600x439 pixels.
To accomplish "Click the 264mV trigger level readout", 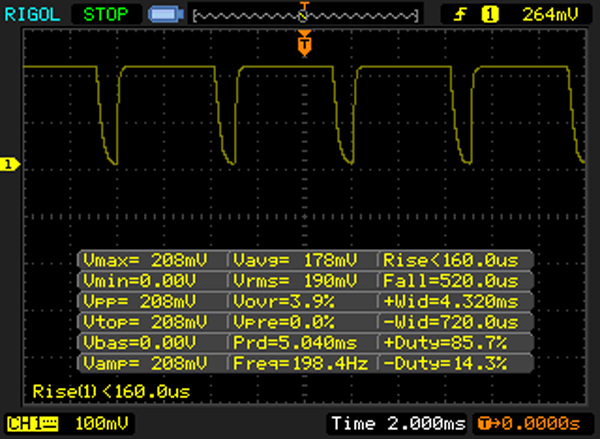I will (551, 15).
